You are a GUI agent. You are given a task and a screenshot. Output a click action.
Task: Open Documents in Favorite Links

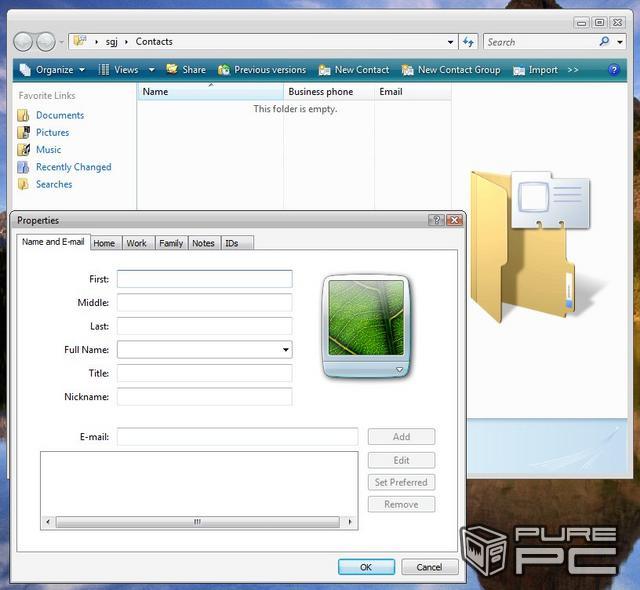point(60,115)
